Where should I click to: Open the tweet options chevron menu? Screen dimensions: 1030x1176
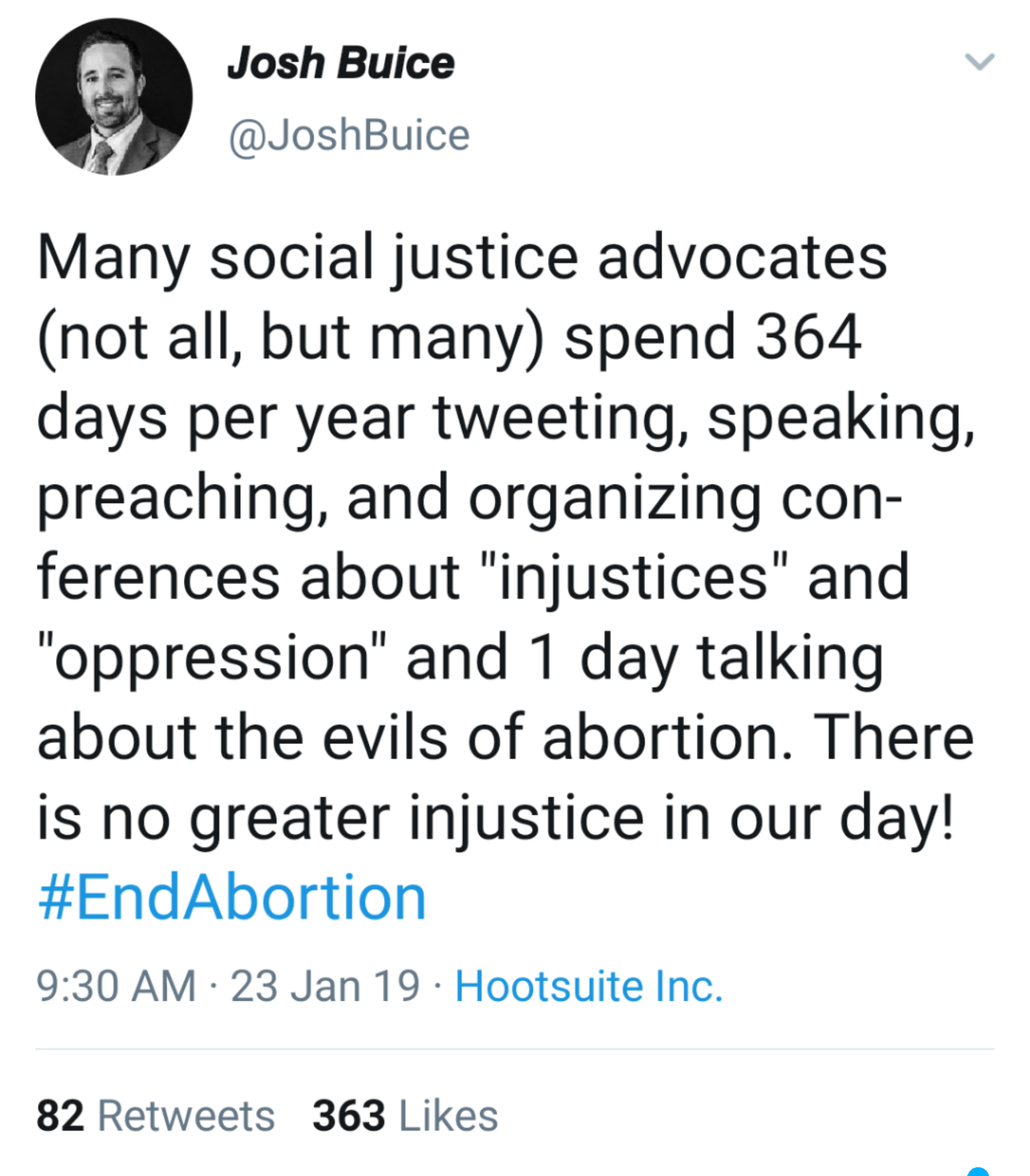[x=979, y=61]
